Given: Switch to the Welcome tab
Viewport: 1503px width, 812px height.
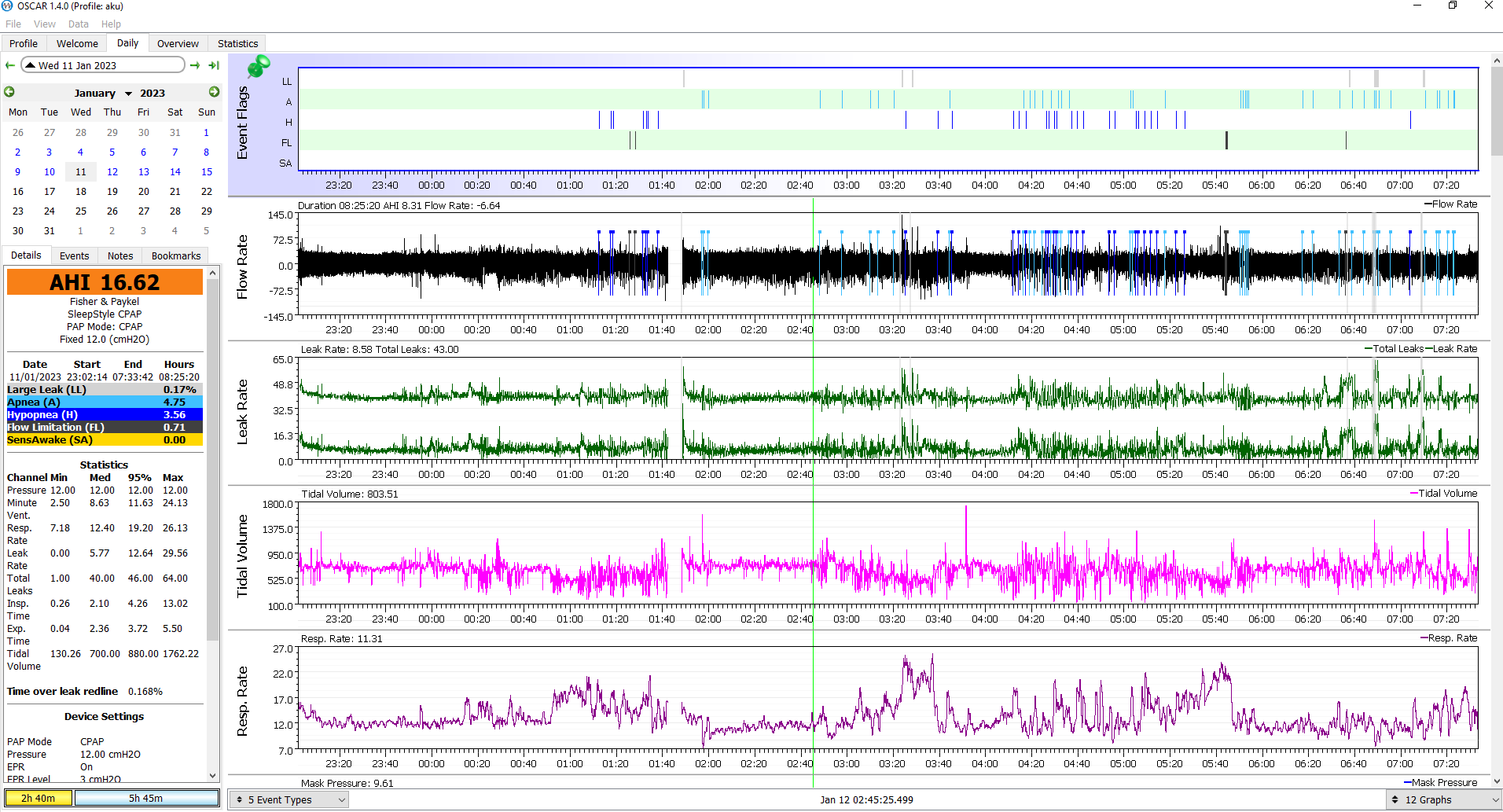Looking at the screenshot, I should (77, 43).
